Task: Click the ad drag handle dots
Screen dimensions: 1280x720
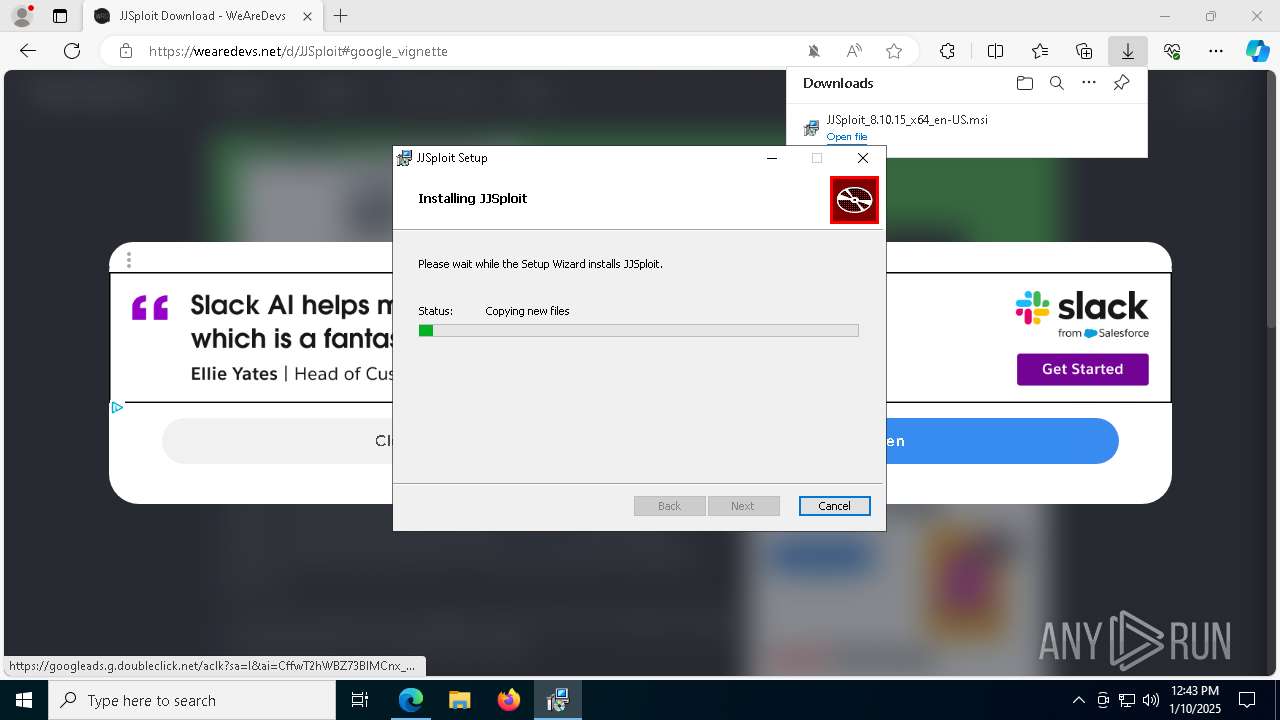Action: tap(129, 260)
